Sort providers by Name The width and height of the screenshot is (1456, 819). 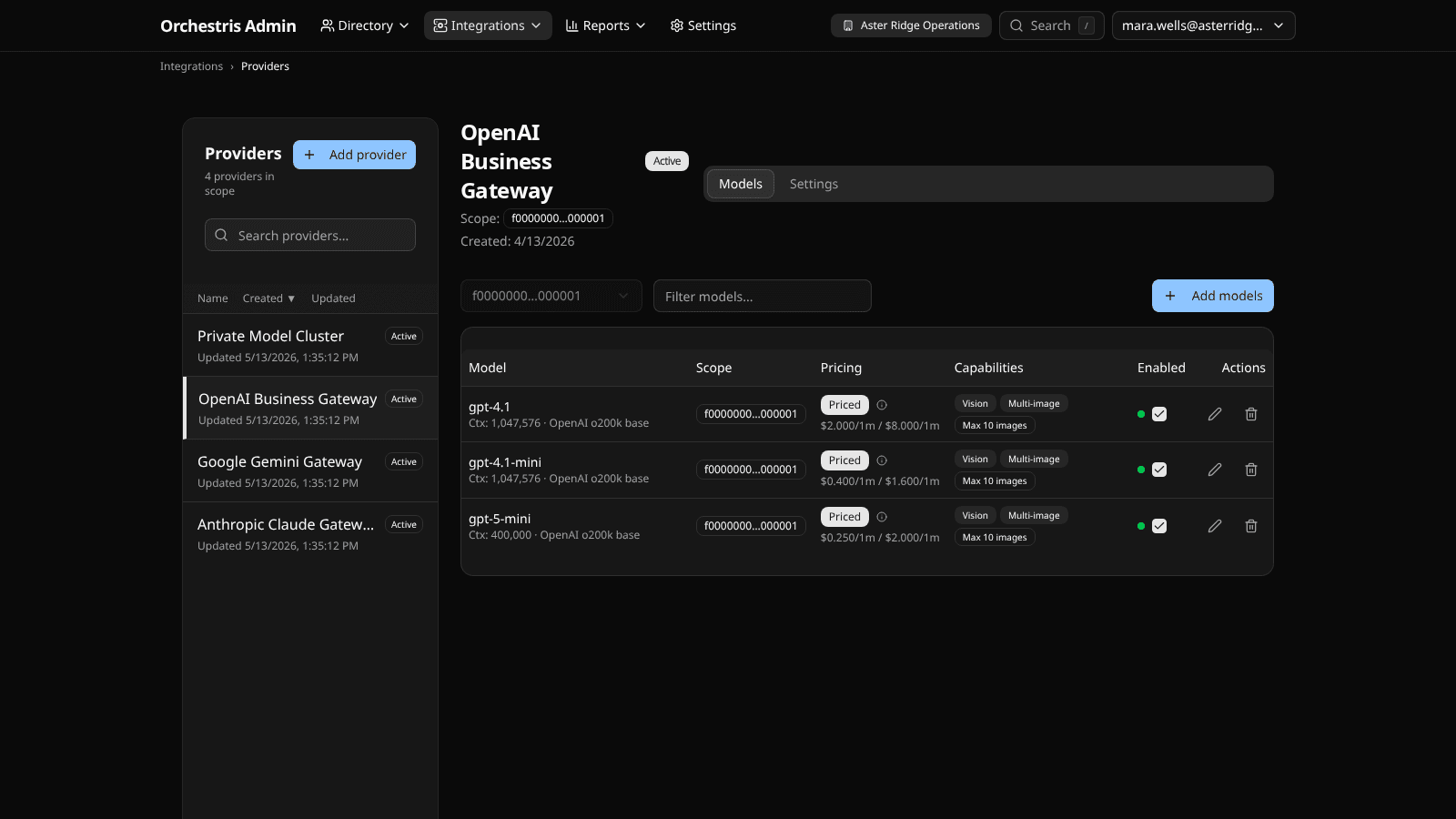pos(213,298)
